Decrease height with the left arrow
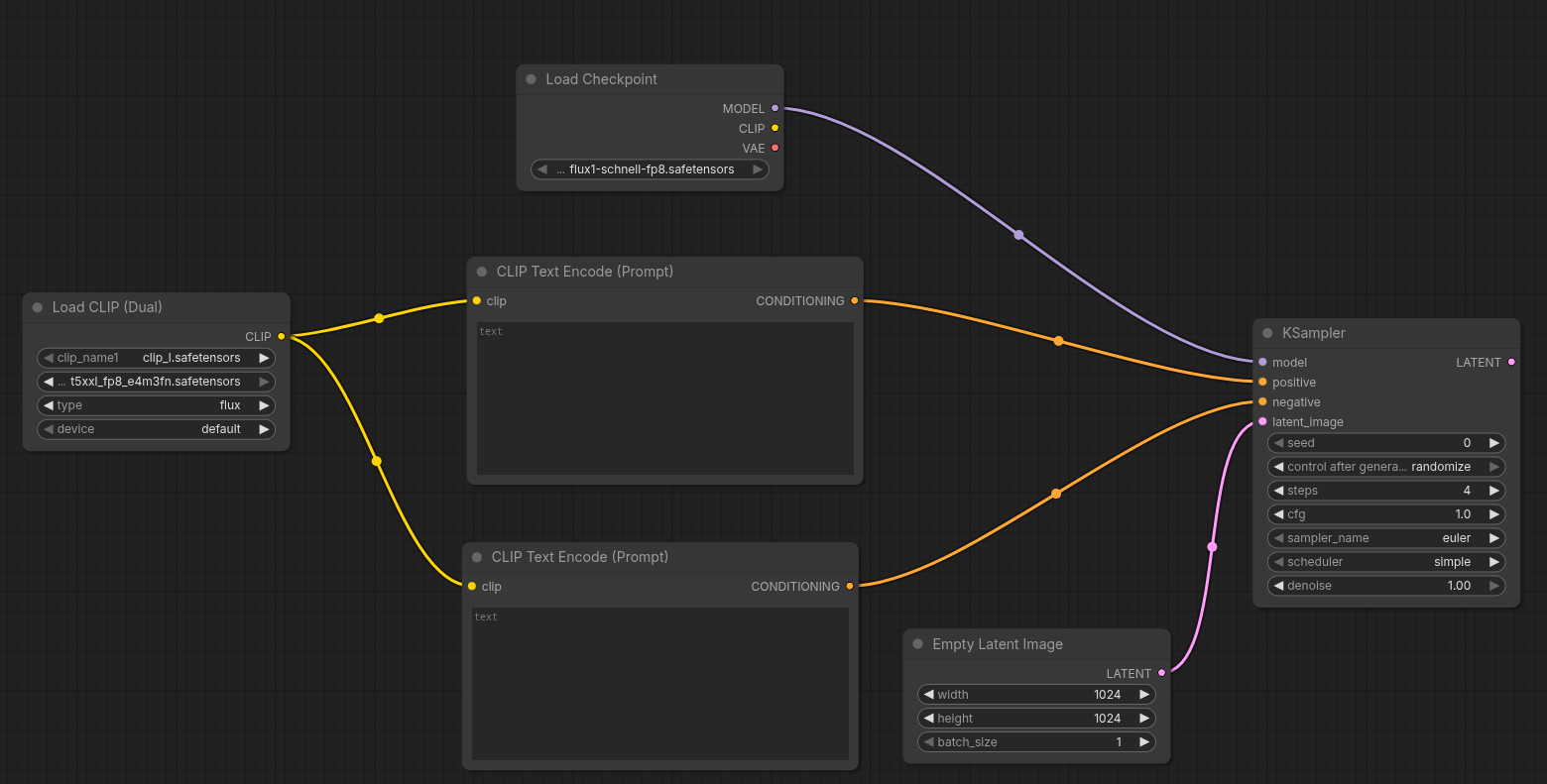The width and height of the screenshot is (1547, 784). (x=929, y=719)
